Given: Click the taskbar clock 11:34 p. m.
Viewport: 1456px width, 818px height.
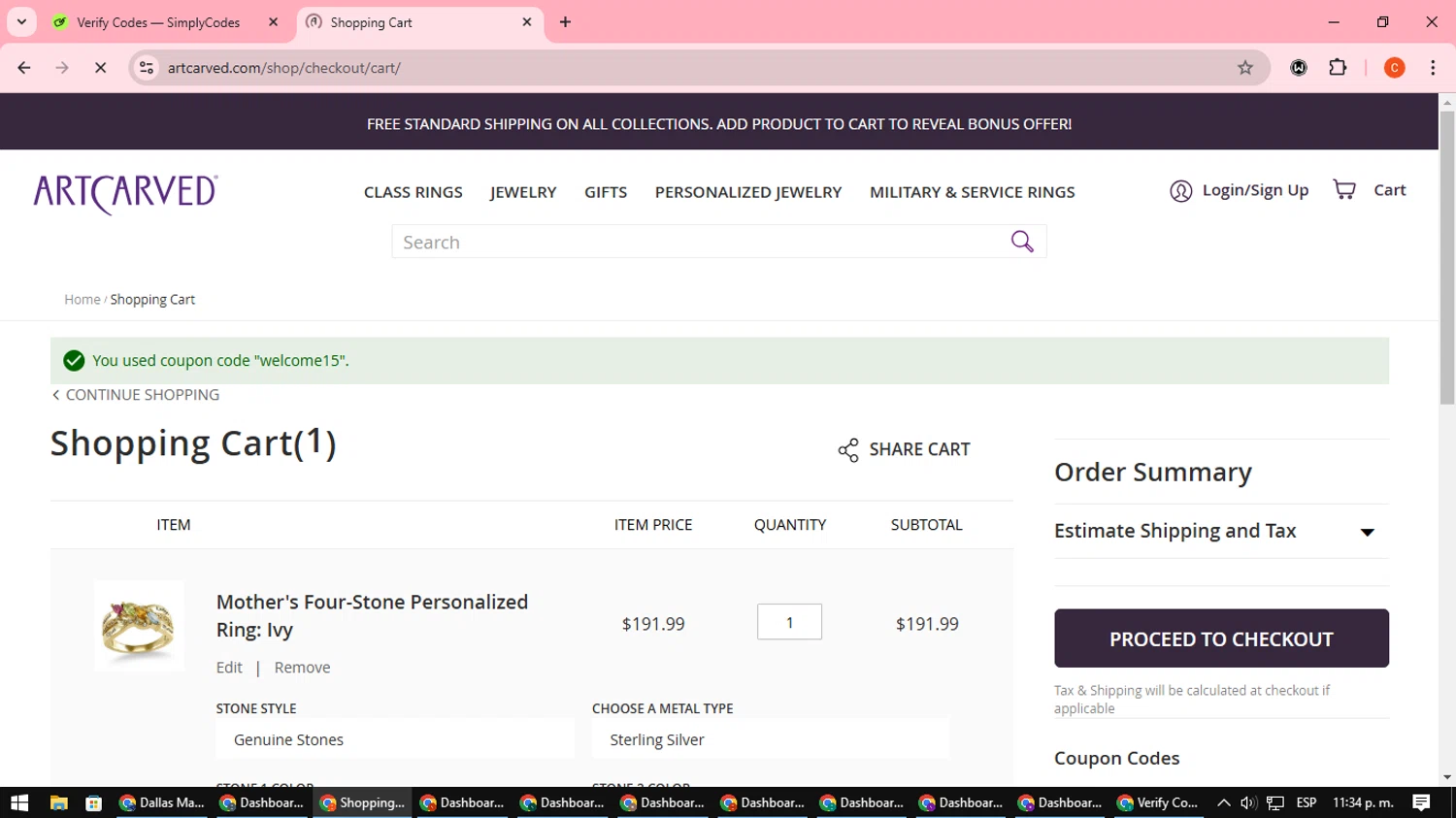Looking at the screenshot, I should coord(1363,802).
